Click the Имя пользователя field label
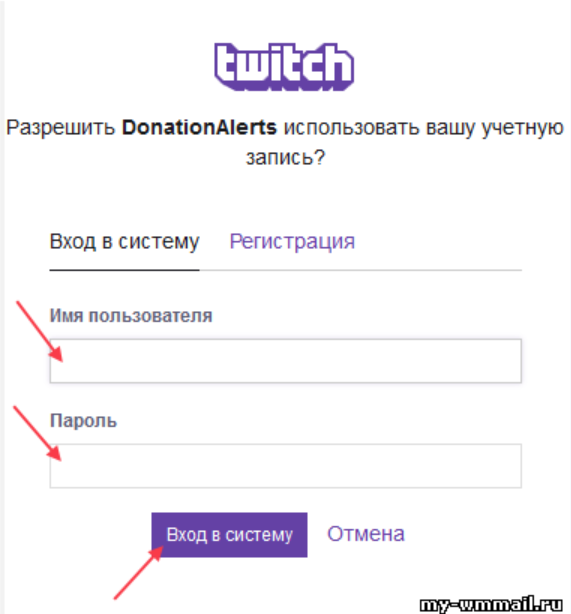The width and height of the screenshot is (571, 614). [131, 316]
